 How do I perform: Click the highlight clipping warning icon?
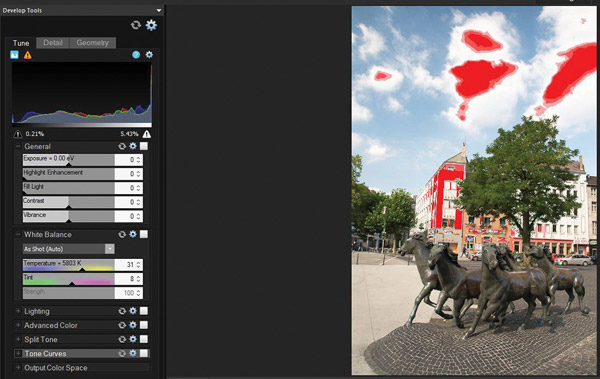click(x=147, y=134)
